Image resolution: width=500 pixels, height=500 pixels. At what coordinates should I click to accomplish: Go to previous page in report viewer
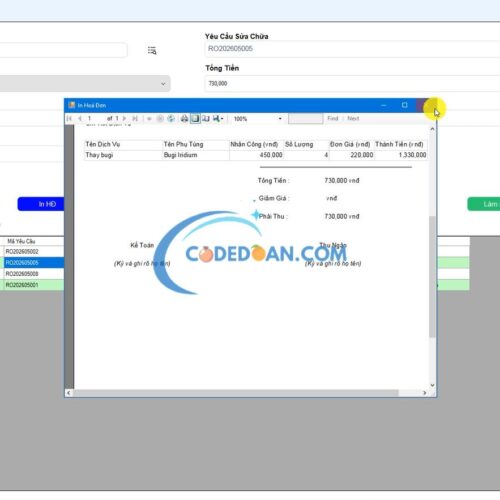click(80, 119)
